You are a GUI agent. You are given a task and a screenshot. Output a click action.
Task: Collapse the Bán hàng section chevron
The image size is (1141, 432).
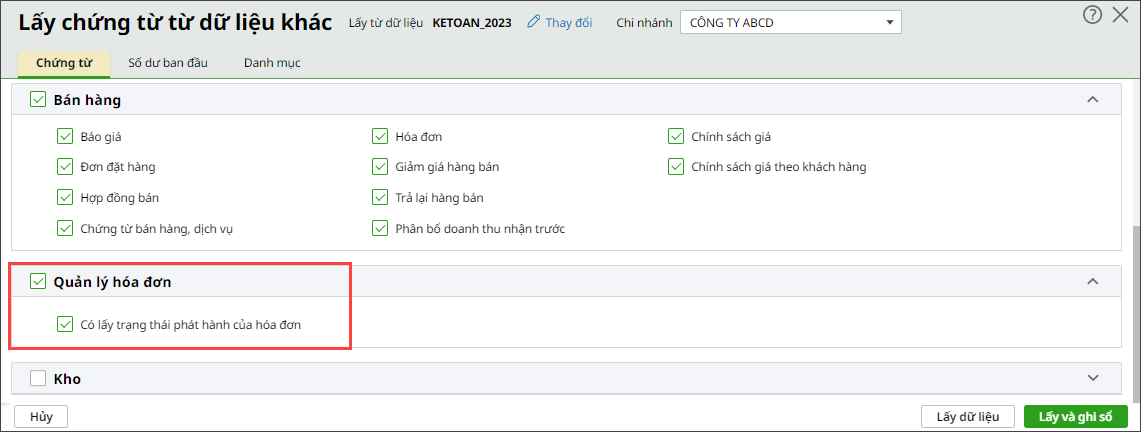click(x=1092, y=100)
